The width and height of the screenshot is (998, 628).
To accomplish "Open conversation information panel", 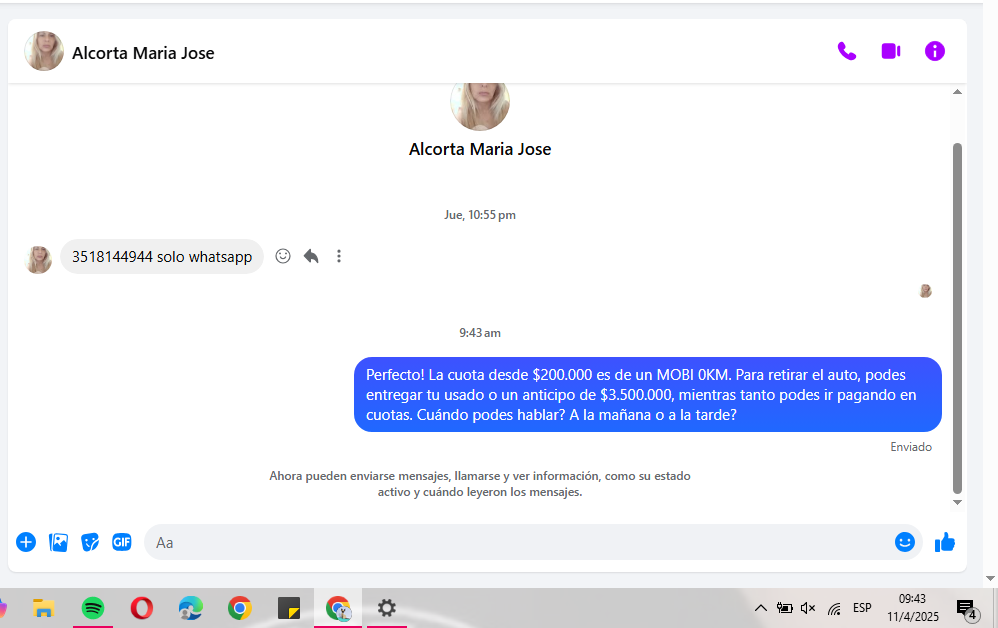I will [x=934, y=51].
